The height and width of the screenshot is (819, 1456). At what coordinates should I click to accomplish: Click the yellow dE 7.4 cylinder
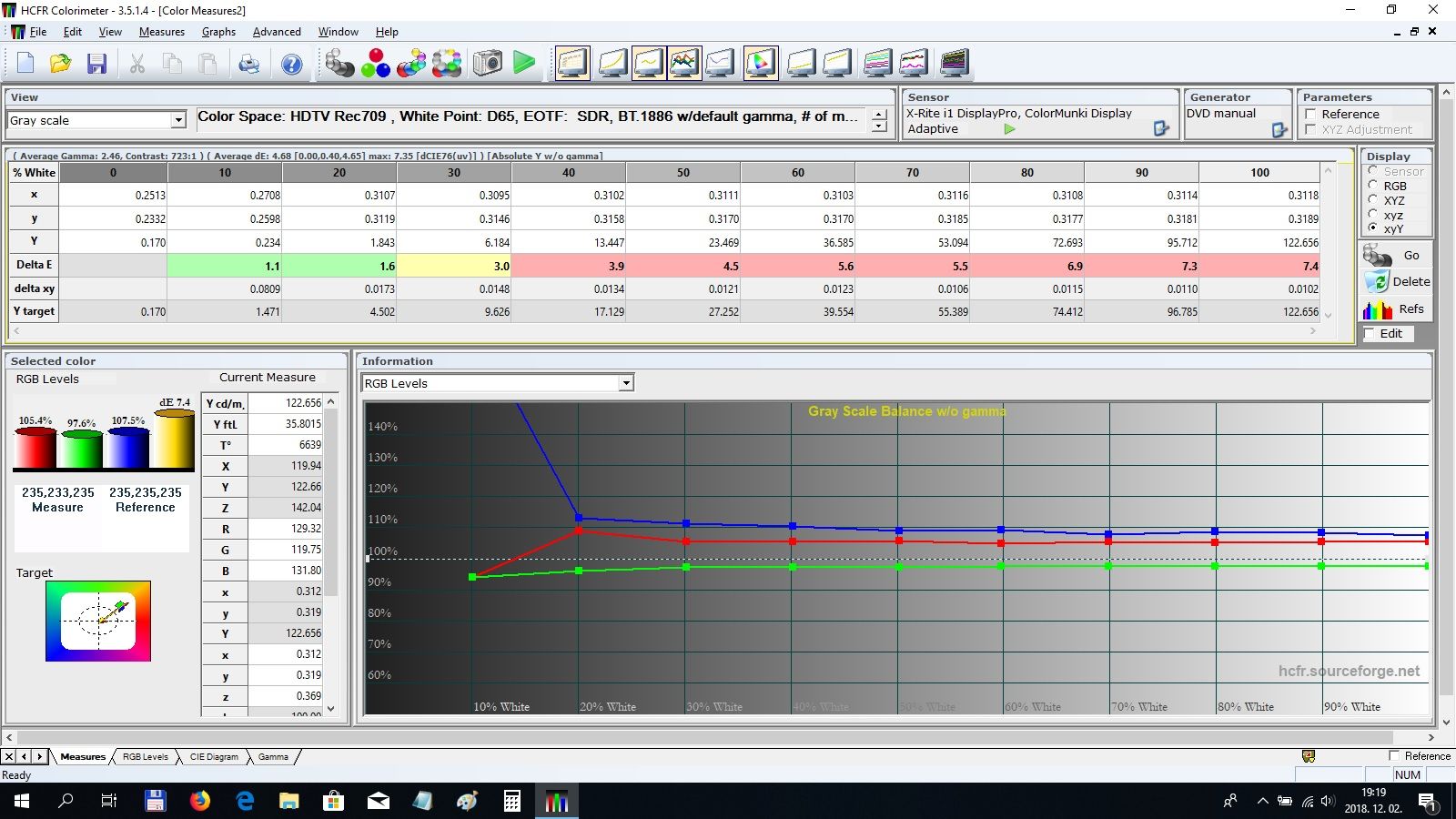(x=174, y=439)
